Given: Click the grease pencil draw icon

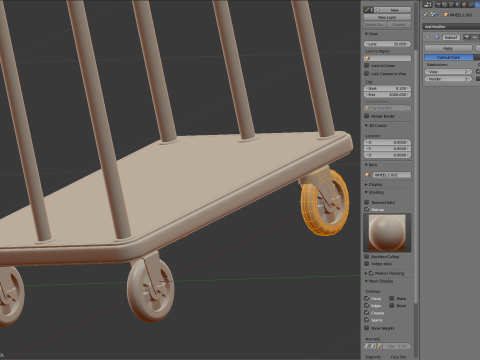Looking at the screenshot, I should coord(367,10).
